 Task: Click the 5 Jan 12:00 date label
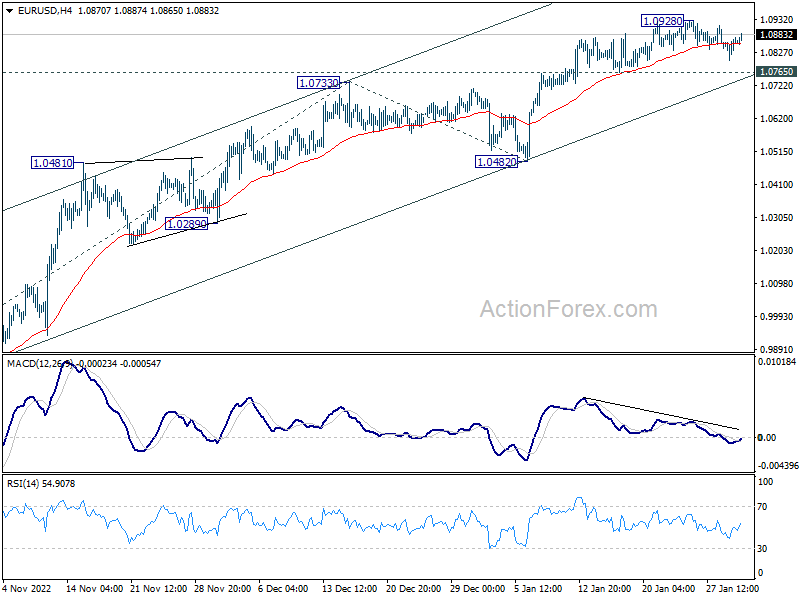tap(538, 588)
